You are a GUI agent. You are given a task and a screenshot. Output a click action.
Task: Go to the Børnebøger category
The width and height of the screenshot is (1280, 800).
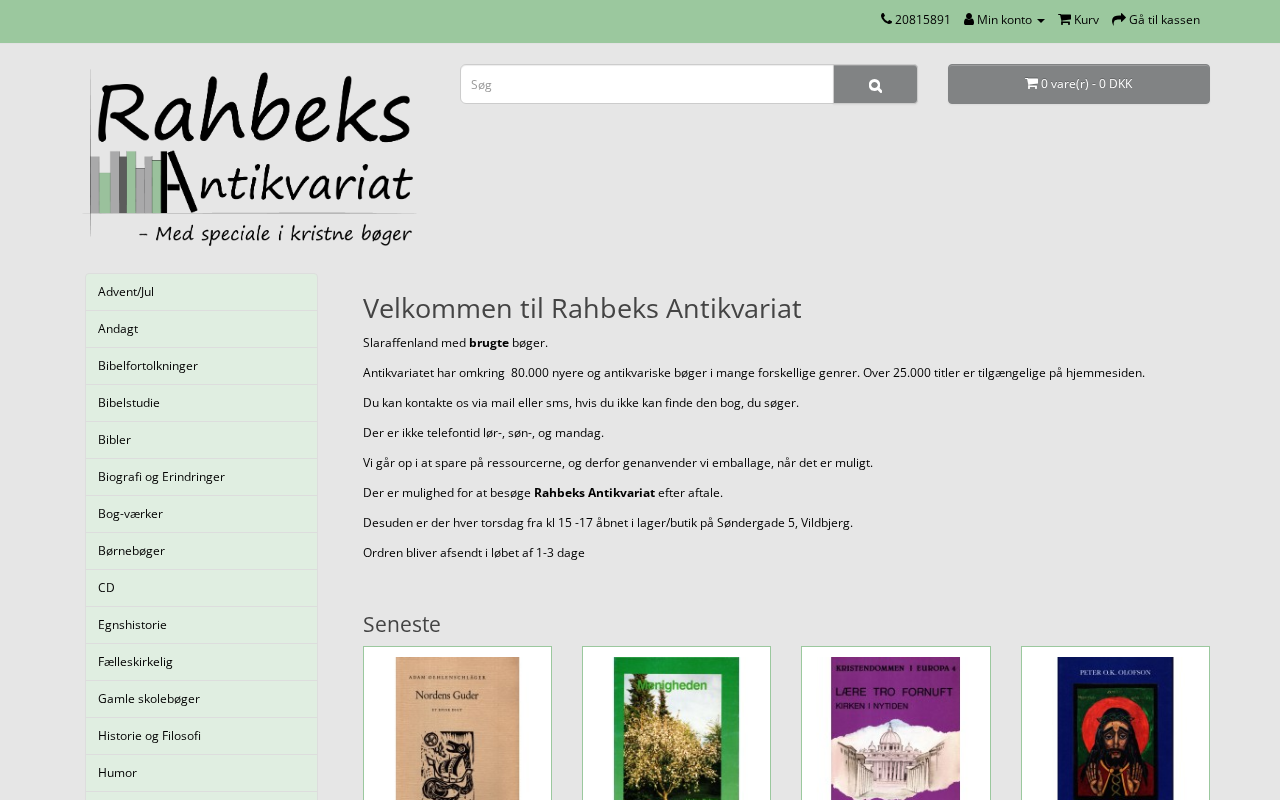[x=201, y=551]
